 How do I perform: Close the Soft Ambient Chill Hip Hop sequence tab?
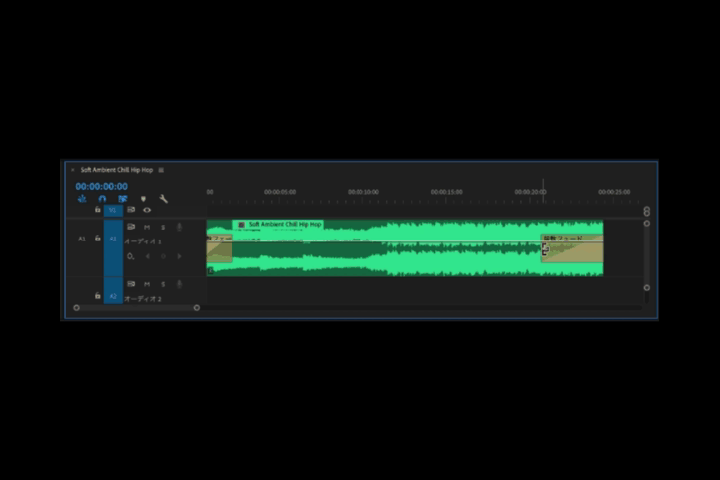(73, 170)
